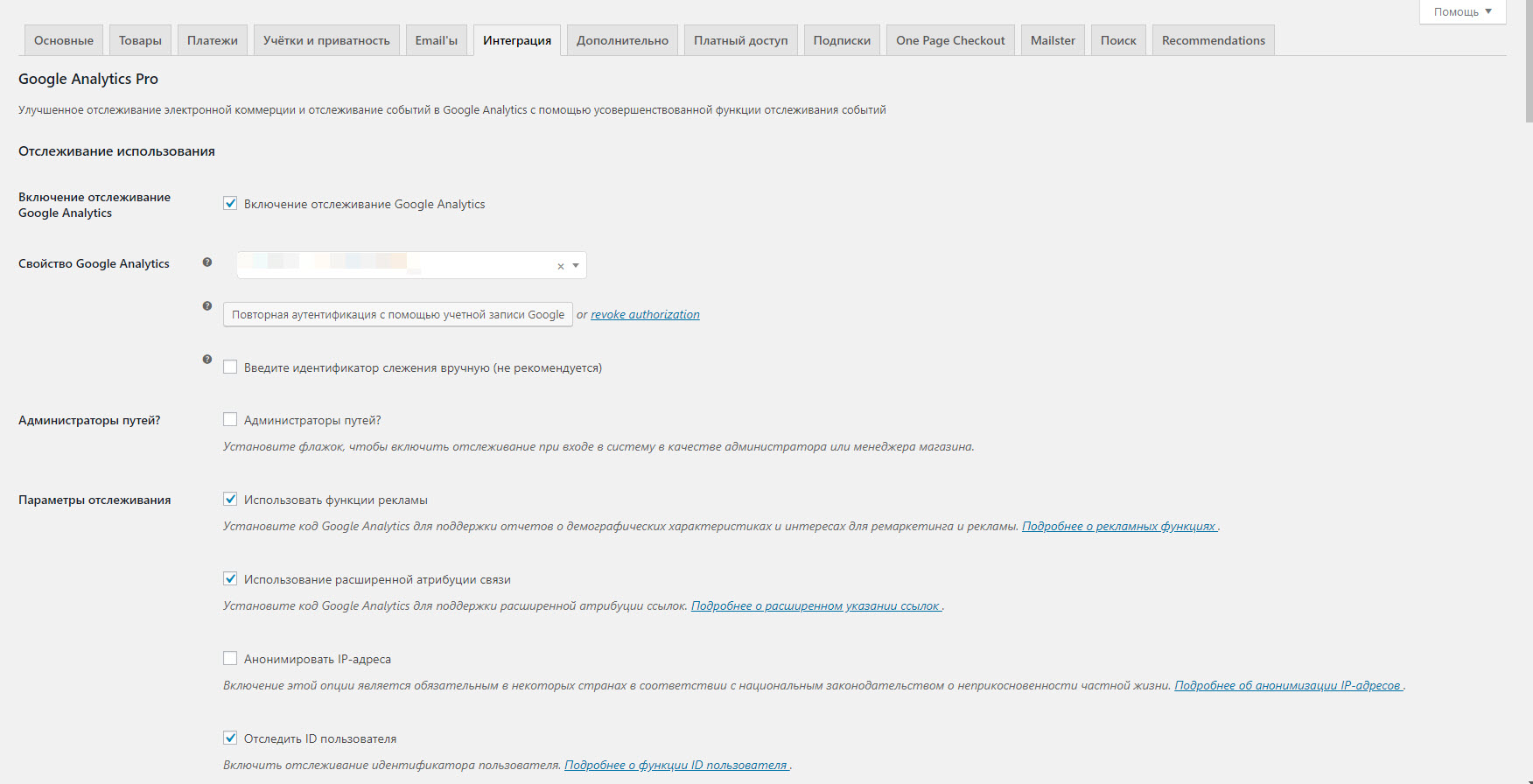Open Подробнее об анонимизации IP-адресов link
1533x784 pixels.
1288,686
